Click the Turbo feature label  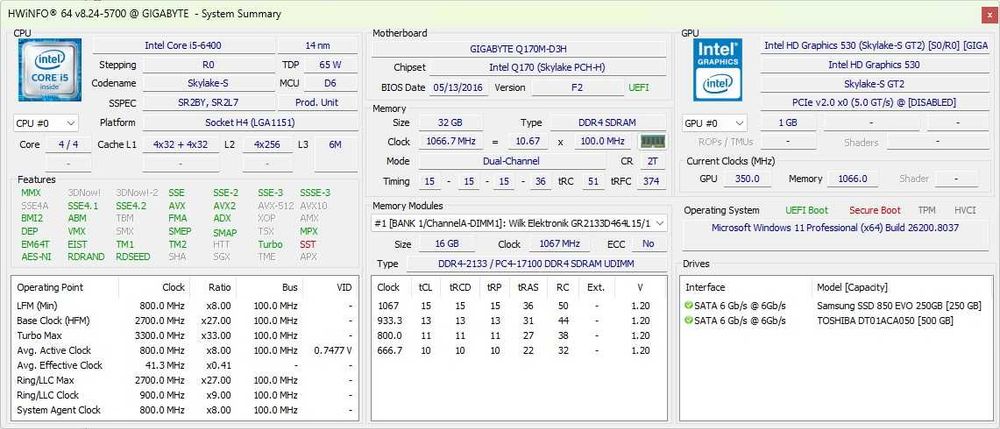click(270, 244)
